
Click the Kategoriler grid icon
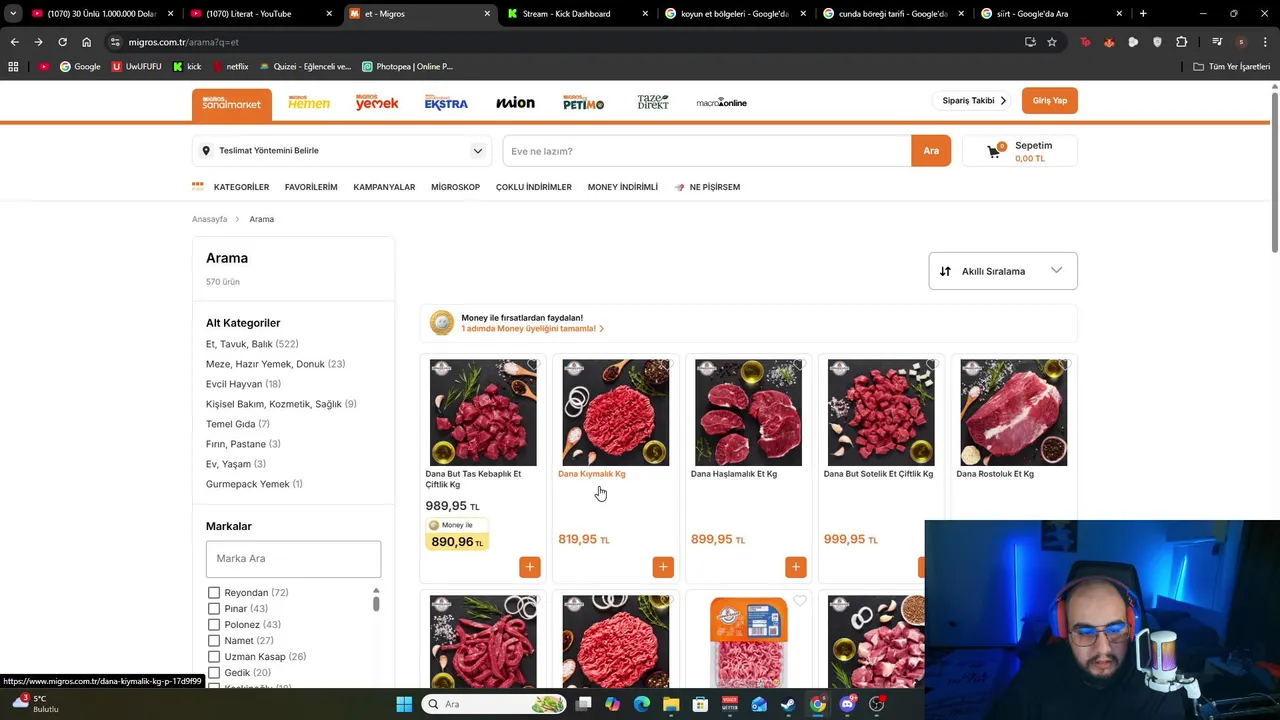coord(198,186)
